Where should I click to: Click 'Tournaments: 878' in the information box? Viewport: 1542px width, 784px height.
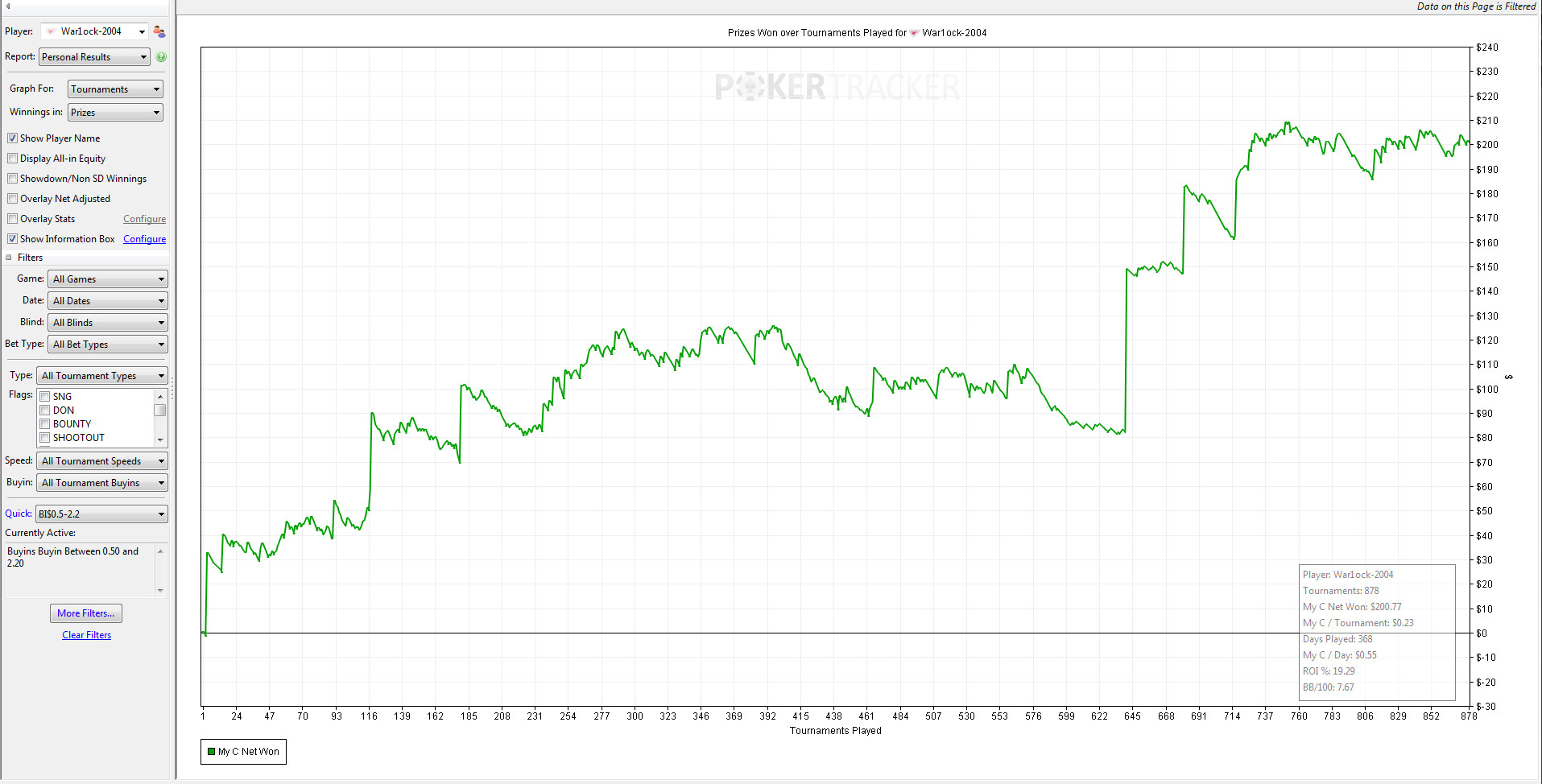[x=1341, y=591]
